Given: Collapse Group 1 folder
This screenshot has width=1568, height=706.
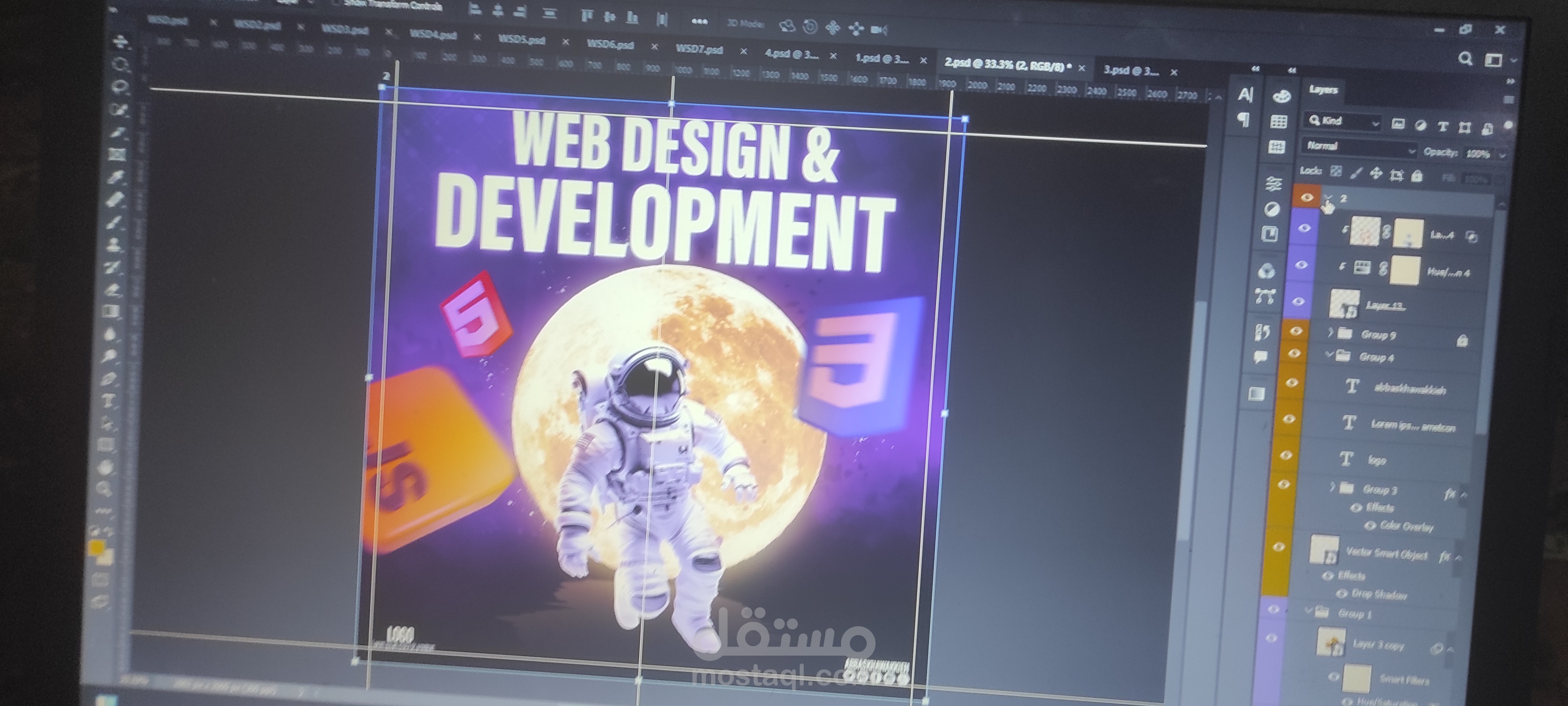Looking at the screenshot, I should click(1308, 610).
